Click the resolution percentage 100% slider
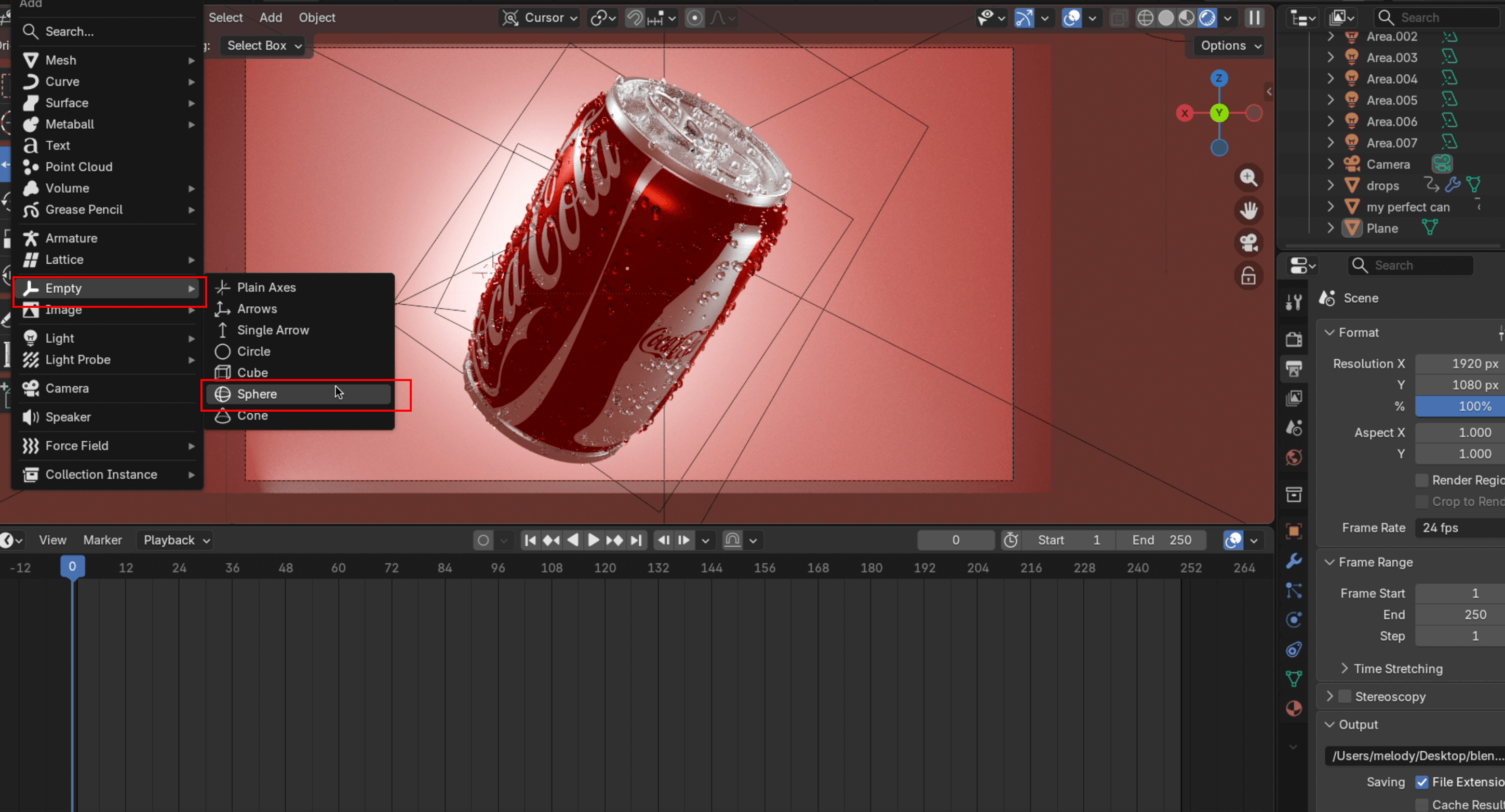 point(1460,407)
